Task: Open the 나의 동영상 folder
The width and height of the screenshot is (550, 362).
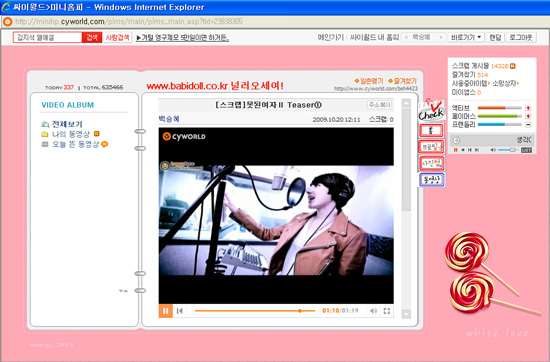Action: click(x=71, y=134)
